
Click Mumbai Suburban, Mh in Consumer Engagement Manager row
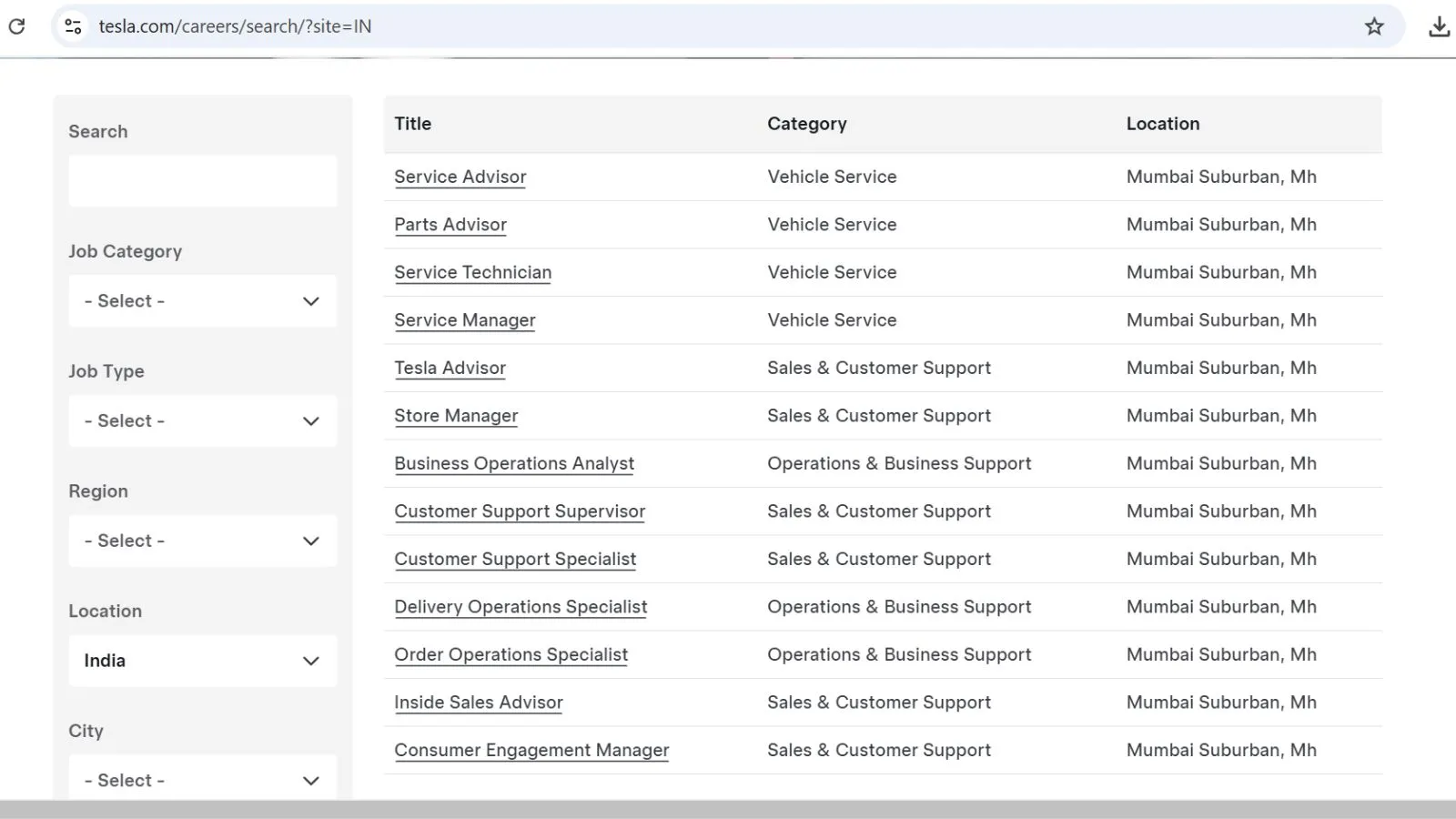1221,750
